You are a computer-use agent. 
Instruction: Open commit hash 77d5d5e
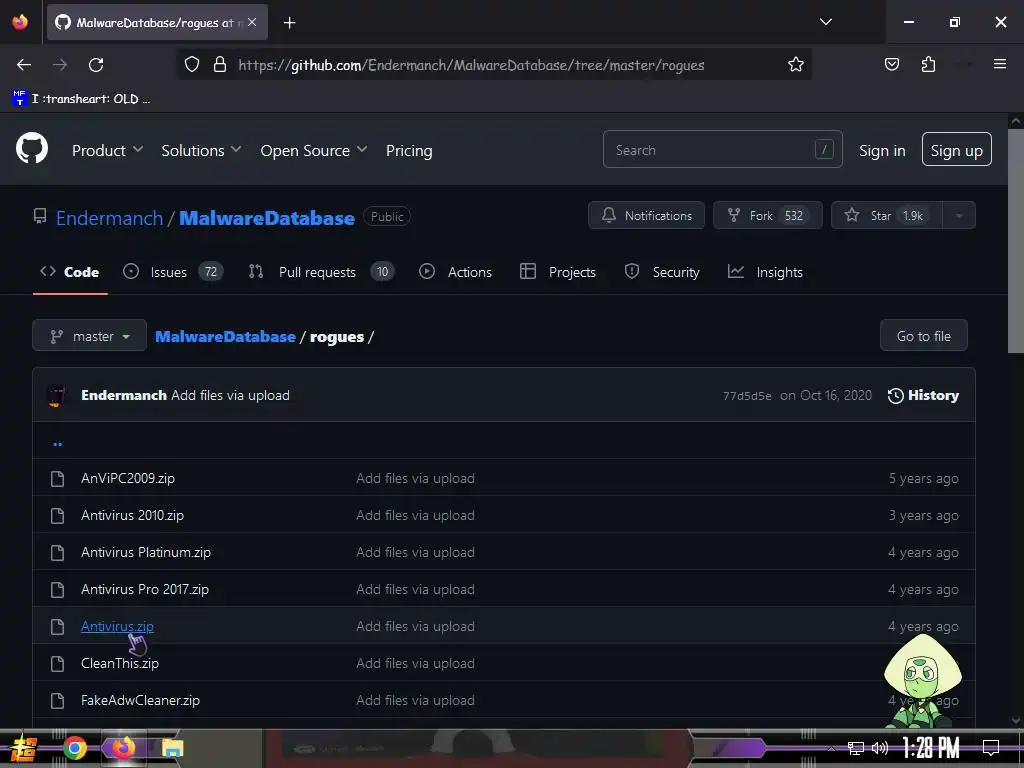[746, 396]
